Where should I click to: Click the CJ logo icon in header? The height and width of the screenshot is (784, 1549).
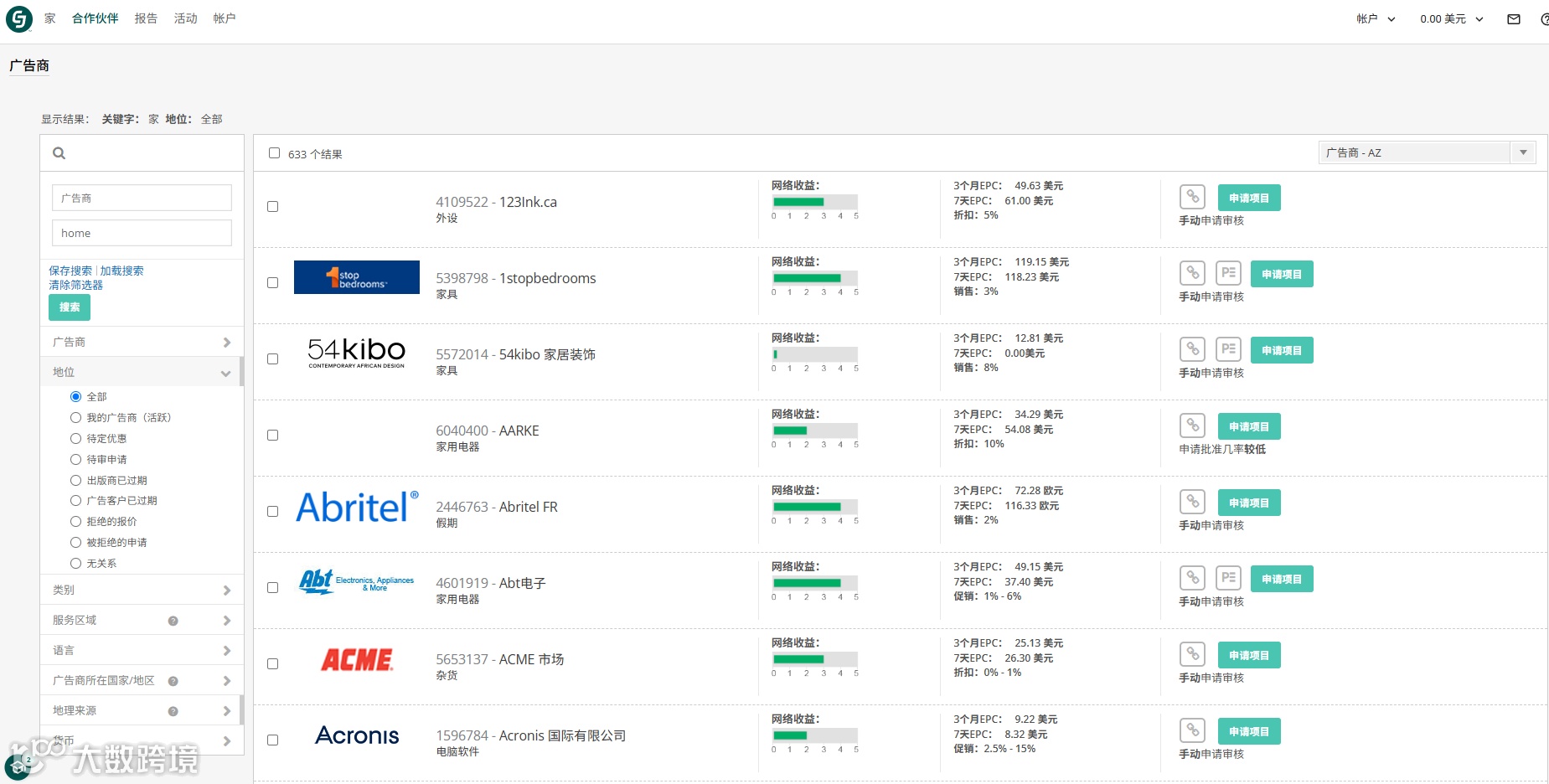point(18,18)
